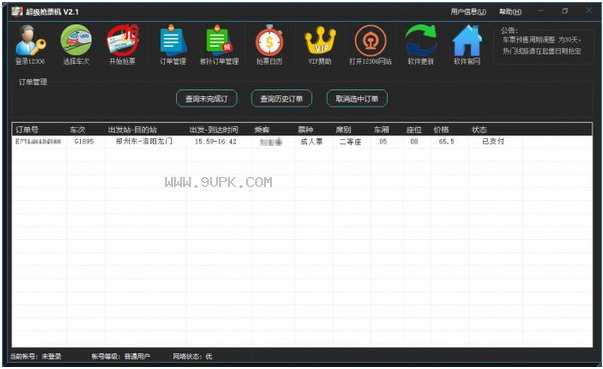Click the 出发站-目的站 column header
Screen dimensions: 603x369
pos(132,130)
